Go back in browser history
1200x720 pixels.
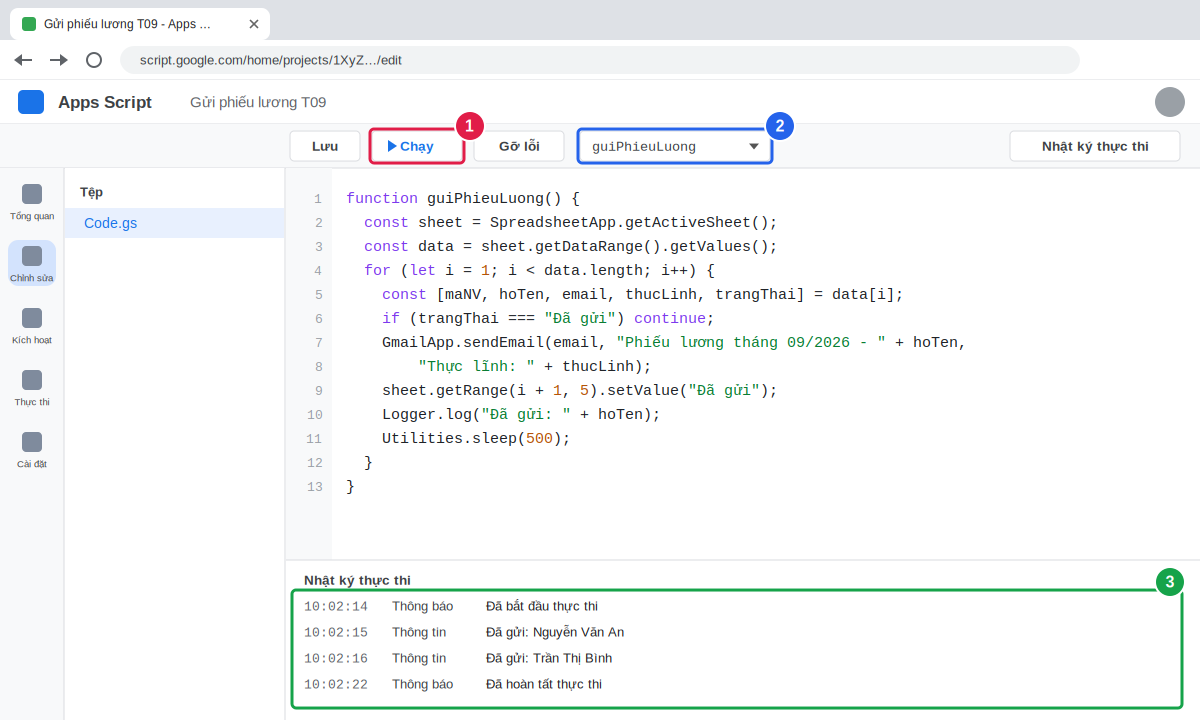pyautogui.click(x=24, y=60)
